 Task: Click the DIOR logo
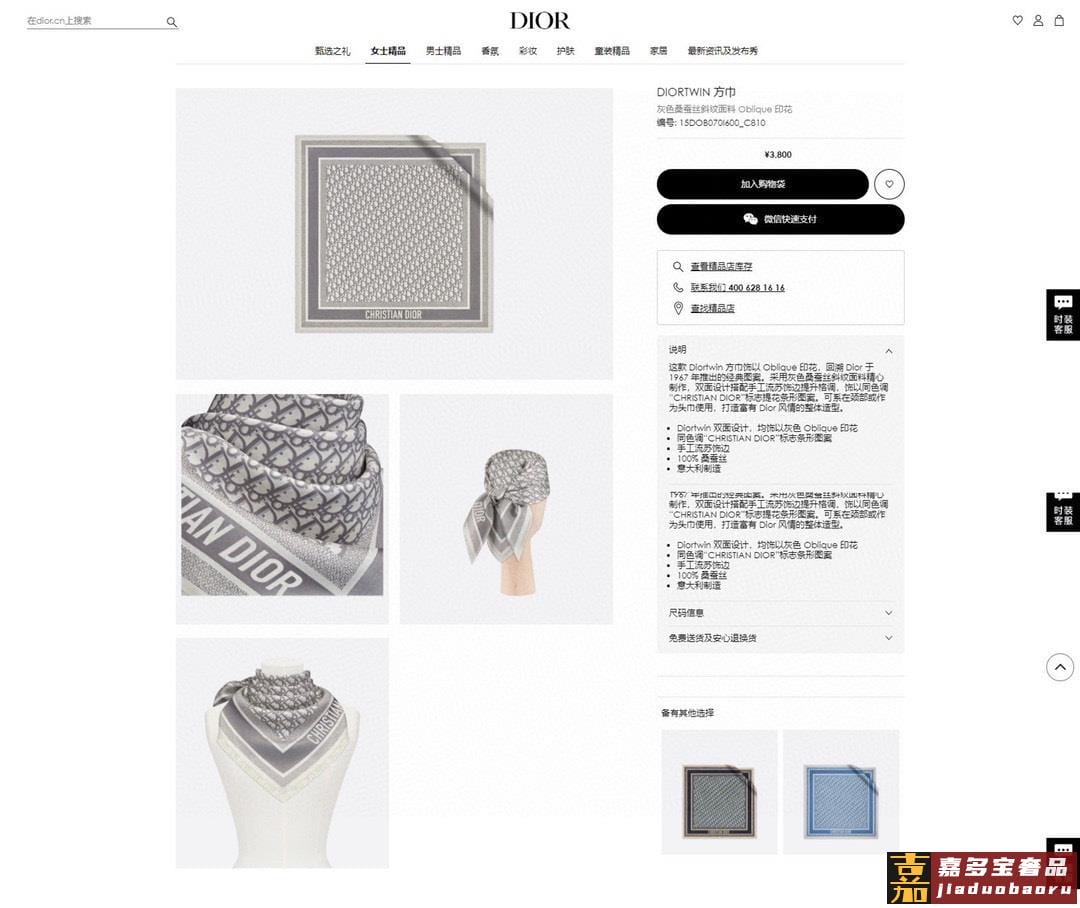coord(540,21)
